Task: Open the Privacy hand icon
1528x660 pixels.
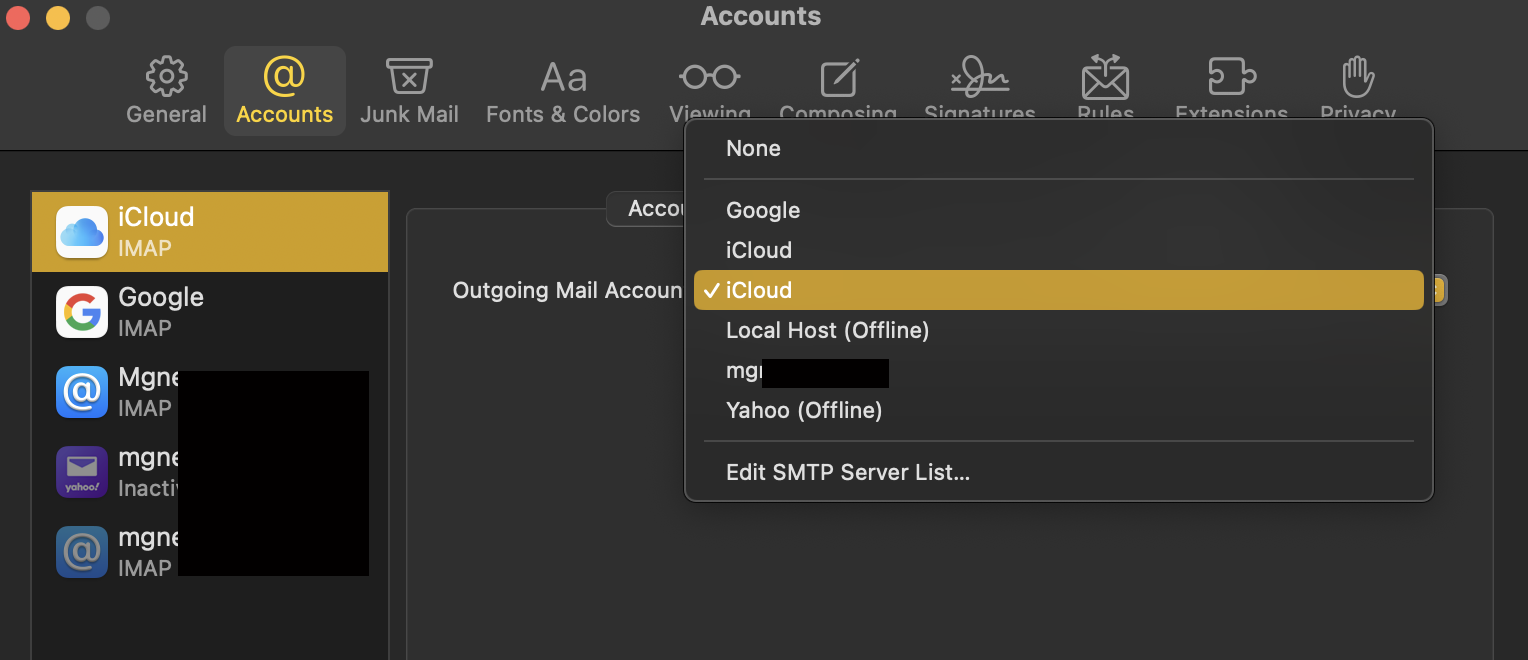Action: point(1357,77)
